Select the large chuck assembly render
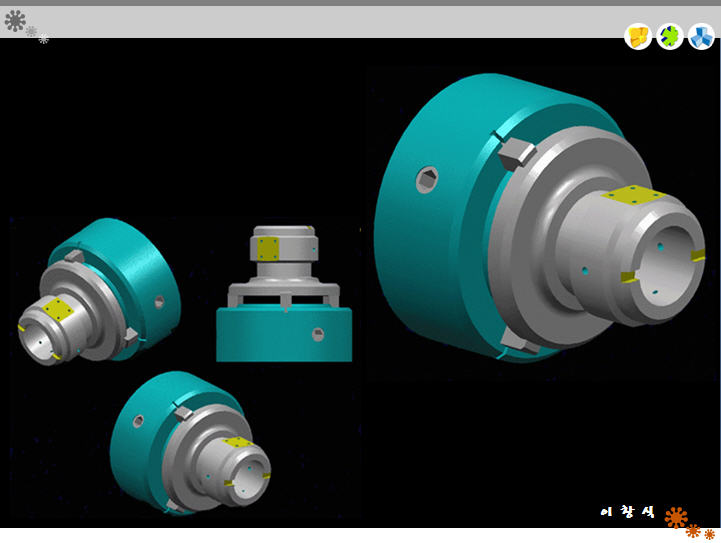Screen dimensions: 721x543 tap(540, 218)
